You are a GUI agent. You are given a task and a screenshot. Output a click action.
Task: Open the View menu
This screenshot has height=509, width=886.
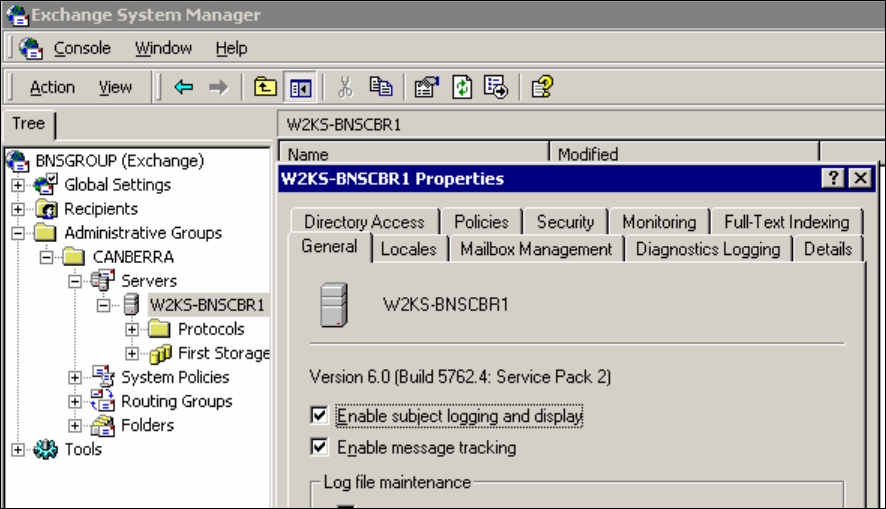tap(115, 88)
